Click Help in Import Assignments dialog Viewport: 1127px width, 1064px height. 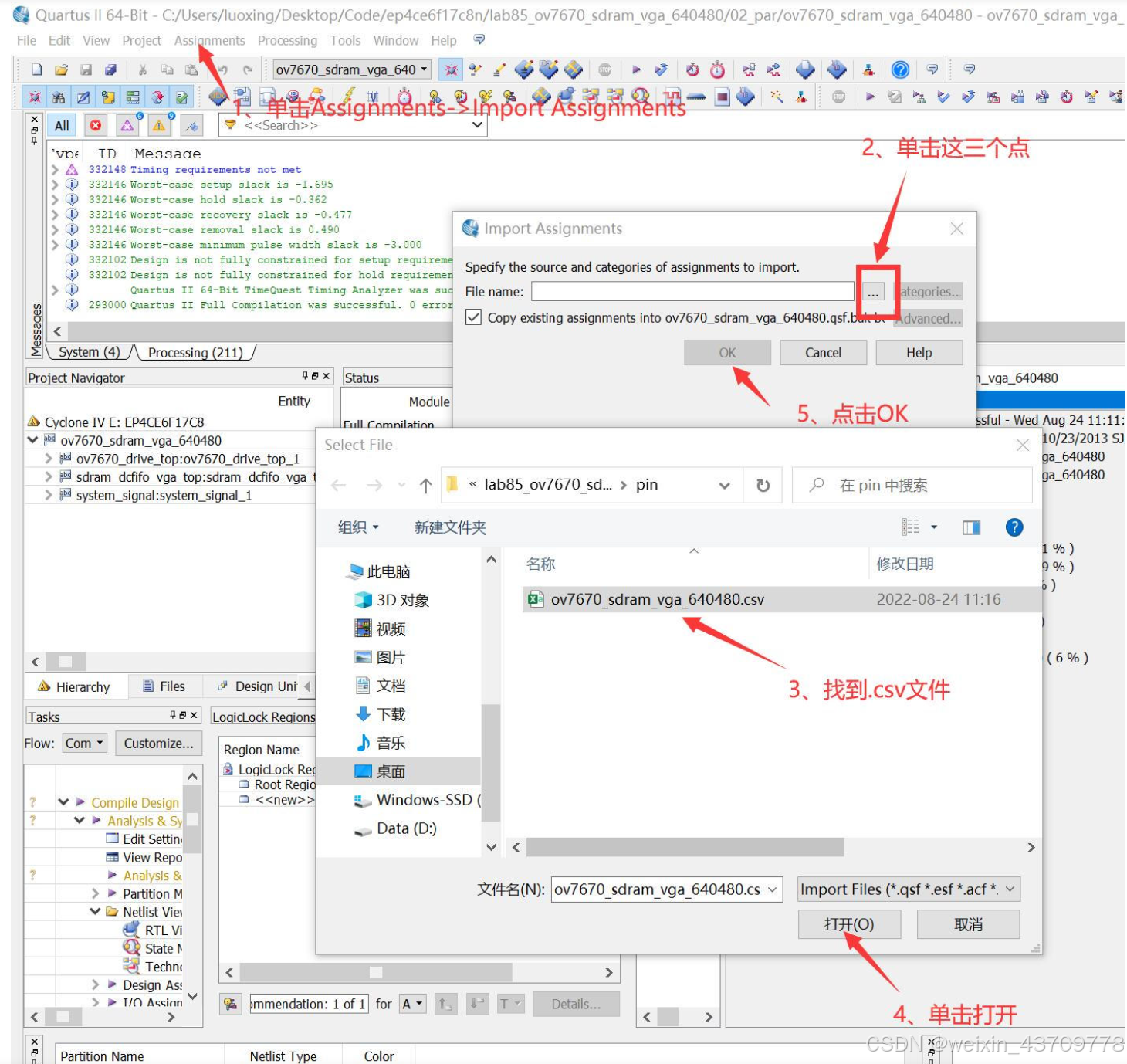click(919, 353)
